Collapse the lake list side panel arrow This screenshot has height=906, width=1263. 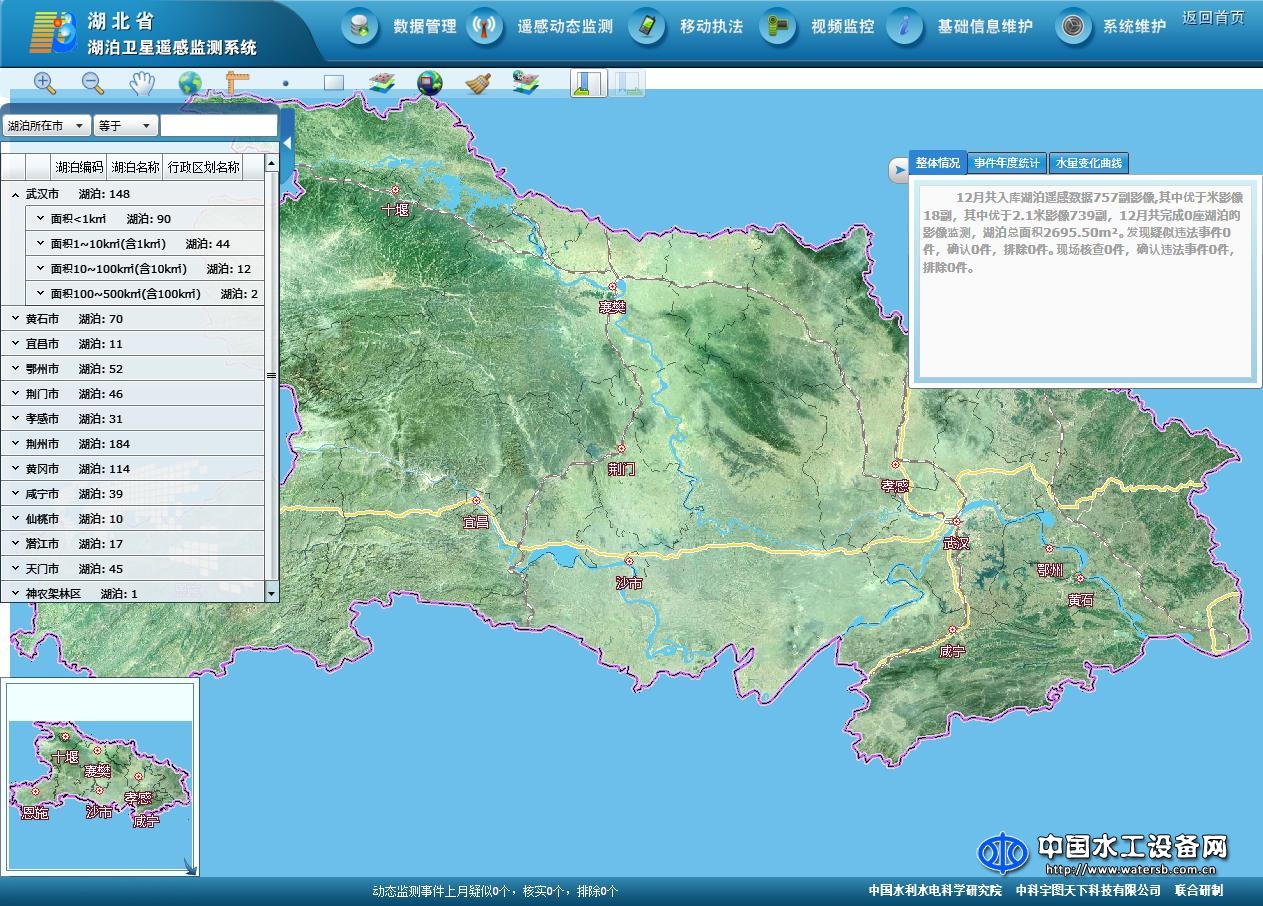(287, 144)
